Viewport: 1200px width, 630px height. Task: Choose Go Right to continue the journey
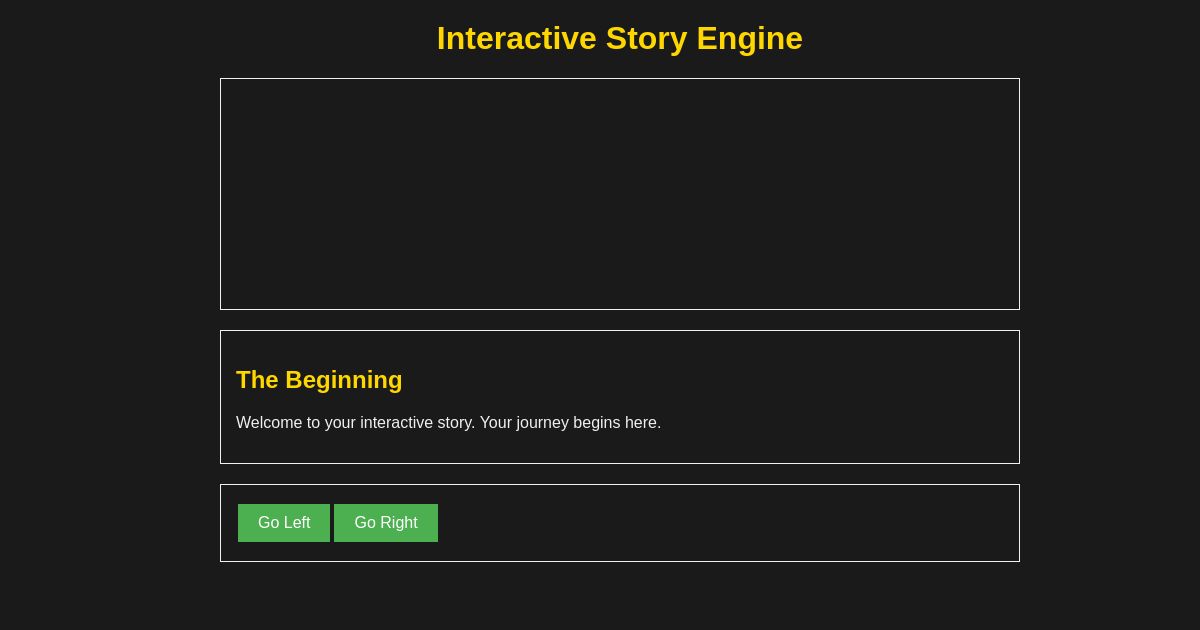click(386, 523)
